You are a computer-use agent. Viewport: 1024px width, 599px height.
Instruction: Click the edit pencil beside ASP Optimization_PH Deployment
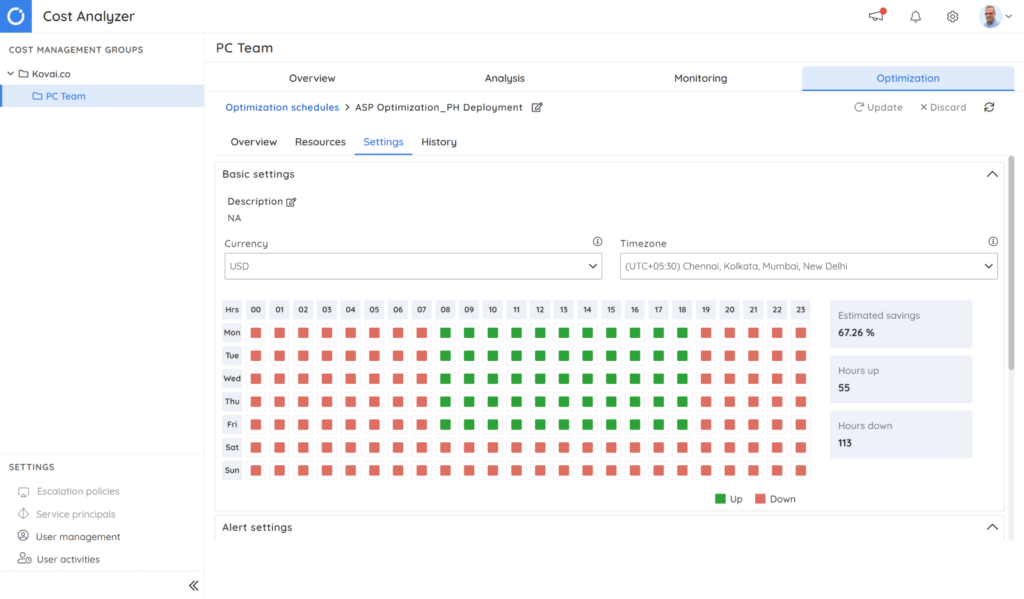536,107
